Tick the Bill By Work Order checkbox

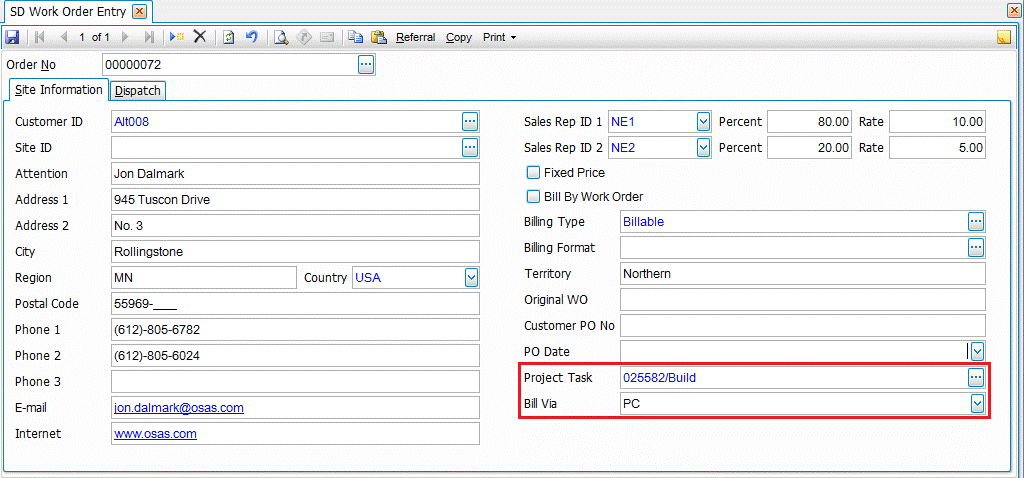[x=533, y=197]
